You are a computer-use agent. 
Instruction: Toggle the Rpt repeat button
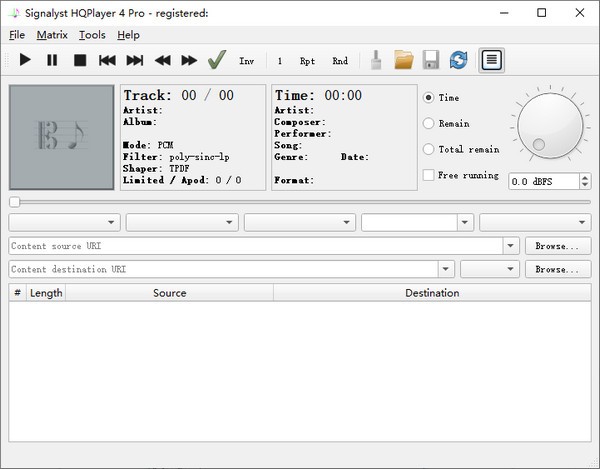307,61
